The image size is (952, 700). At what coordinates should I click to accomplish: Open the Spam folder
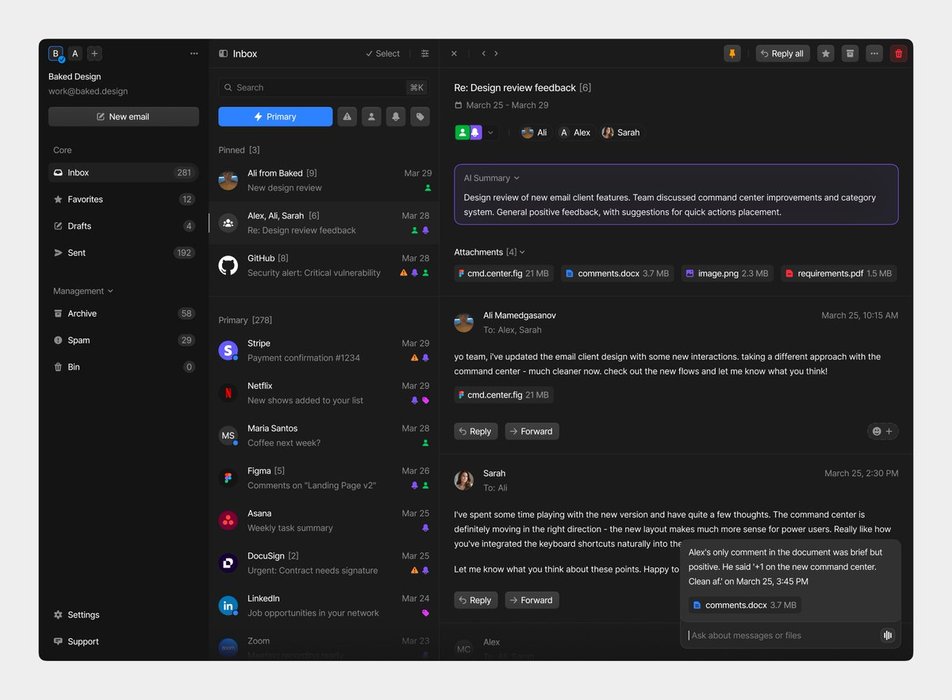(x=123, y=340)
